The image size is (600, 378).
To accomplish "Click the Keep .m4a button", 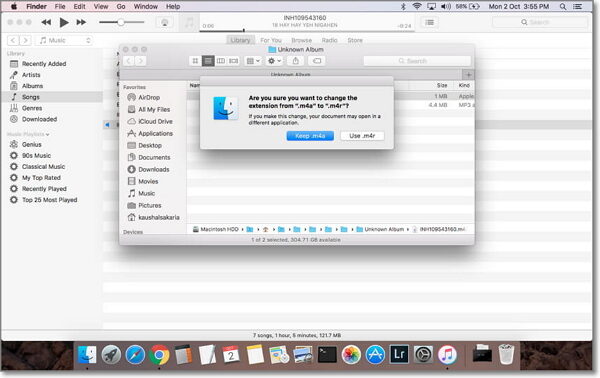I will [x=310, y=136].
